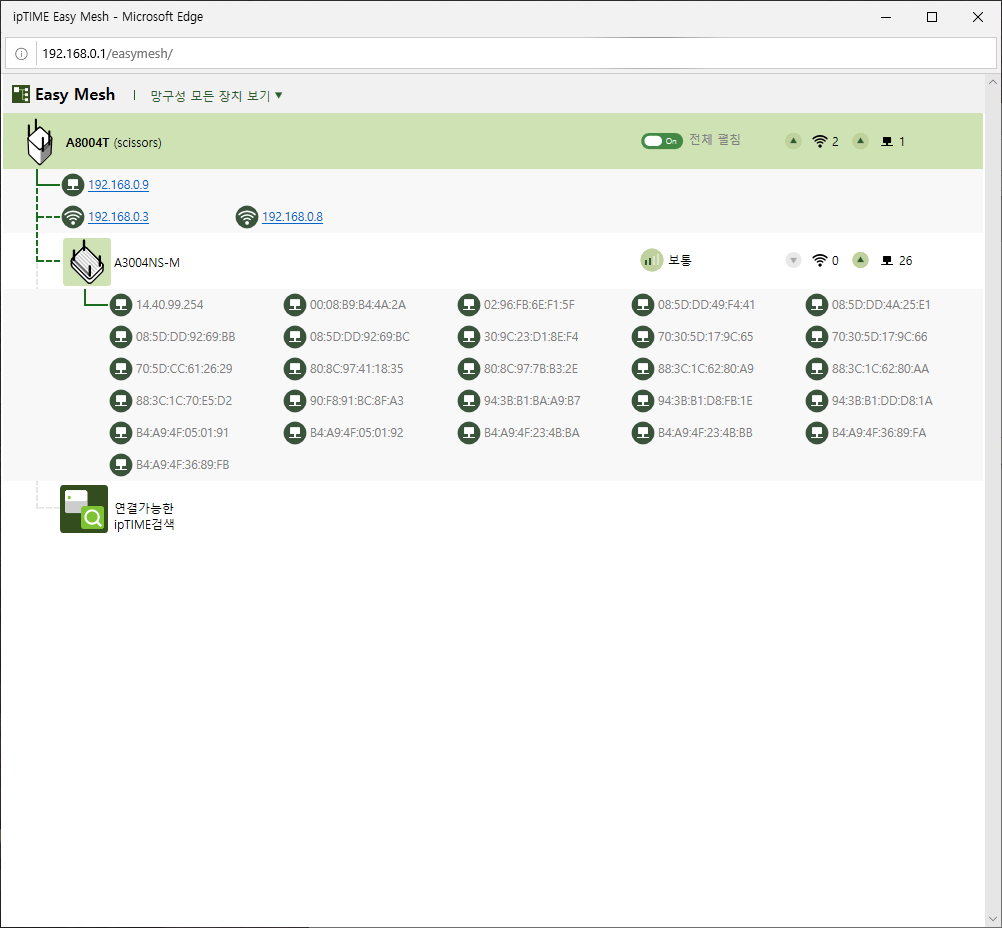Screen dimensions: 1002x928
Task: Click device icon for B4:A9:4F:05:01:91
Action: [x=121, y=433]
